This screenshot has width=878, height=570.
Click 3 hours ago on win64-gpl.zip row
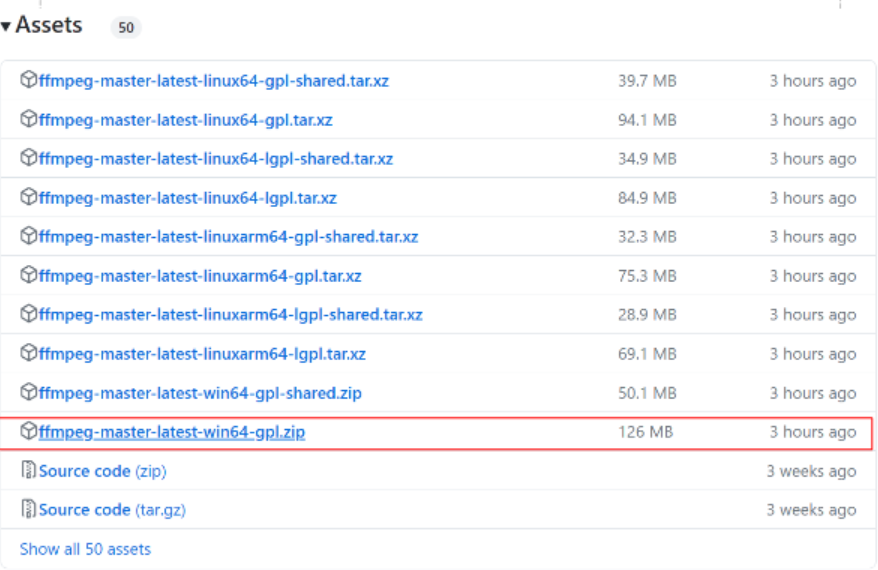[x=812, y=432]
